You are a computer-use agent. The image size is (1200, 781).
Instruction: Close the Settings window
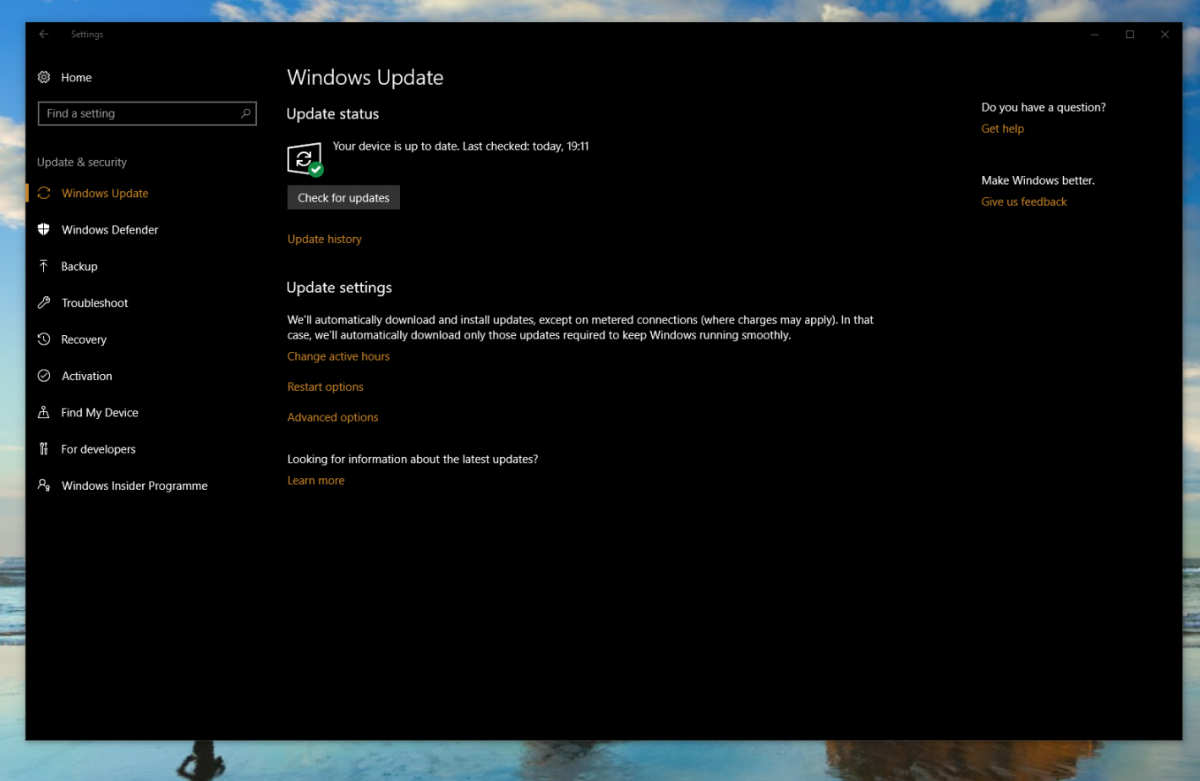click(1165, 34)
